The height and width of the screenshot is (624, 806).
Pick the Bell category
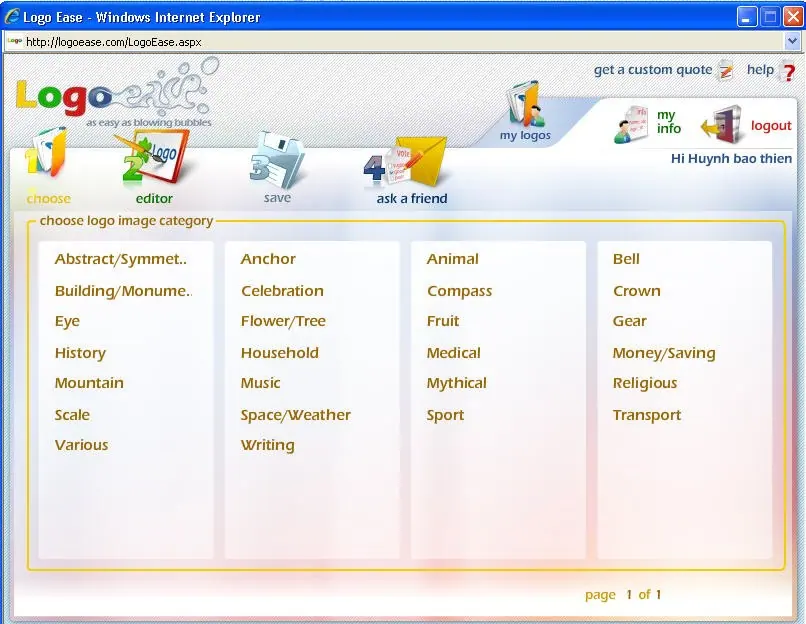click(x=626, y=259)
